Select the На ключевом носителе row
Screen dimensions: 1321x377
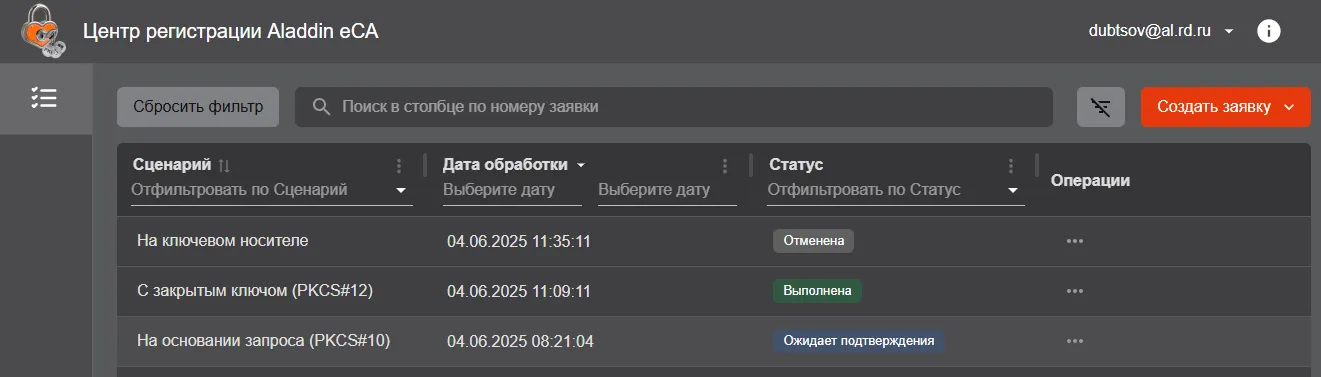pyautogui.click(x=713, y=241)
